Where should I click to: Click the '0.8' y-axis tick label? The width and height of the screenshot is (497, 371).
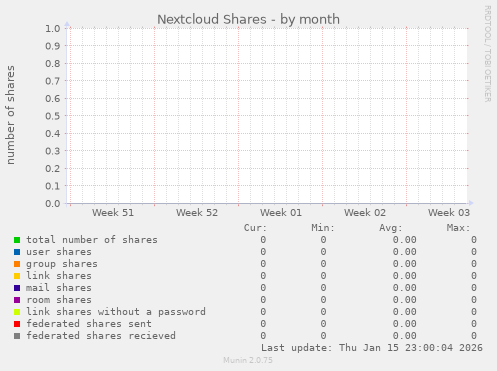[x=53, y=63]
